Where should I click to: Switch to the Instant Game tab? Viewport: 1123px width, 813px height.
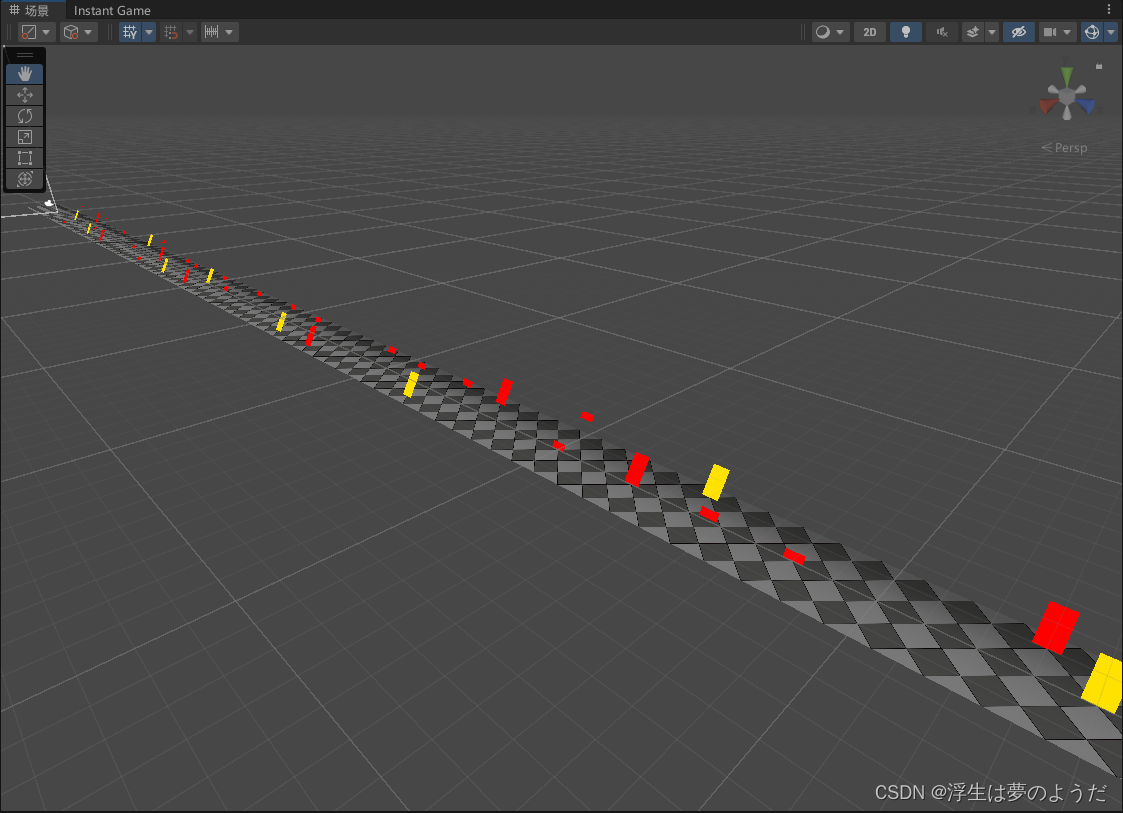[112, 10]
